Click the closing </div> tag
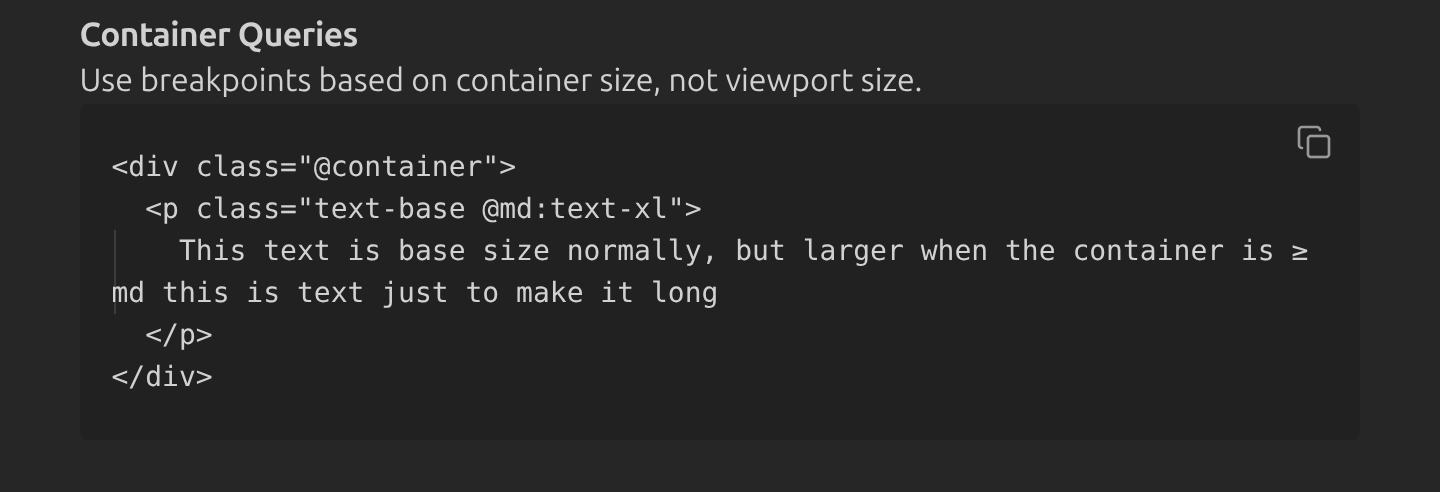Image resolution: width=1440 pixels, height=492 pixels. tap(162, 377)
